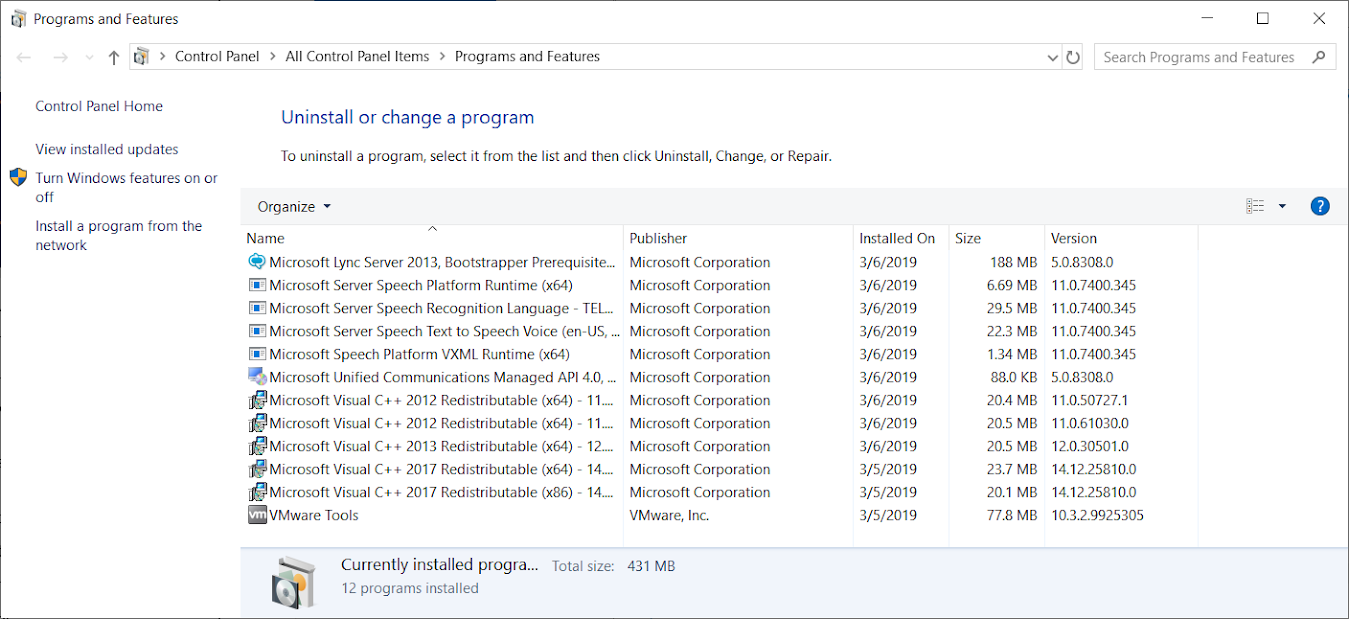The height and width of the screenshot is (619, 1349).
Task: Sort the list by the Name column
Action: coord(432,238)
